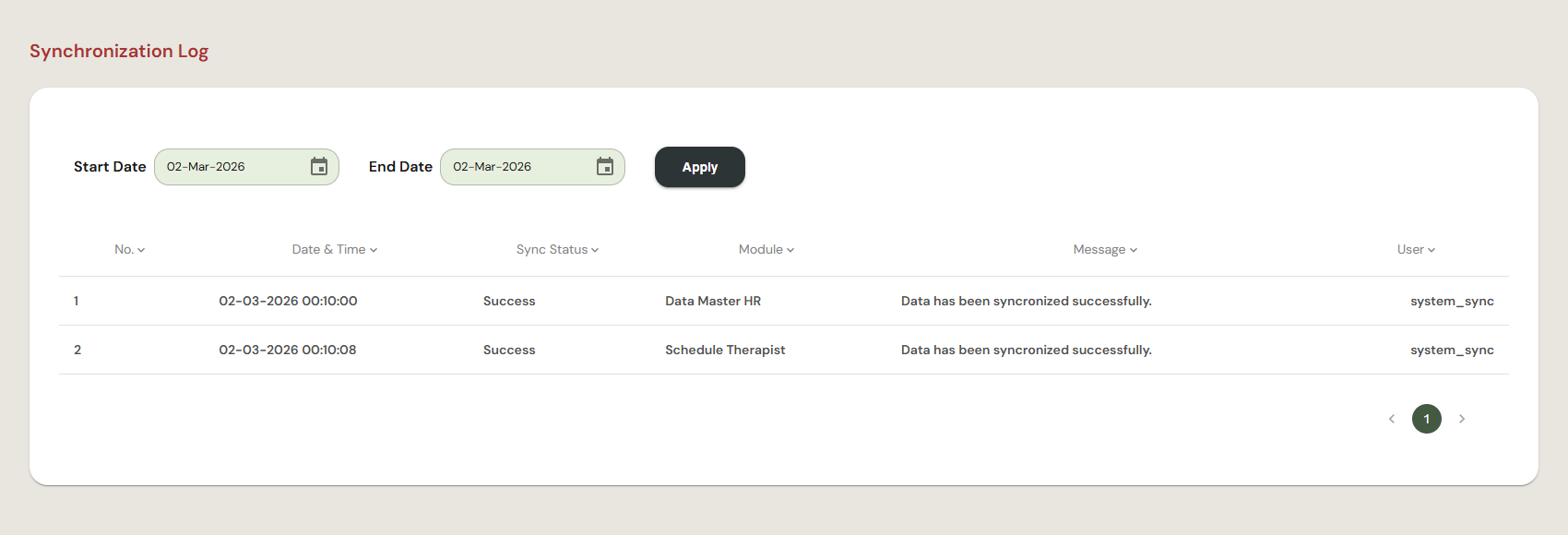This screenshot has height=535, width=1568.
Task: Focus the End Date input field
Action: [532, 167]
